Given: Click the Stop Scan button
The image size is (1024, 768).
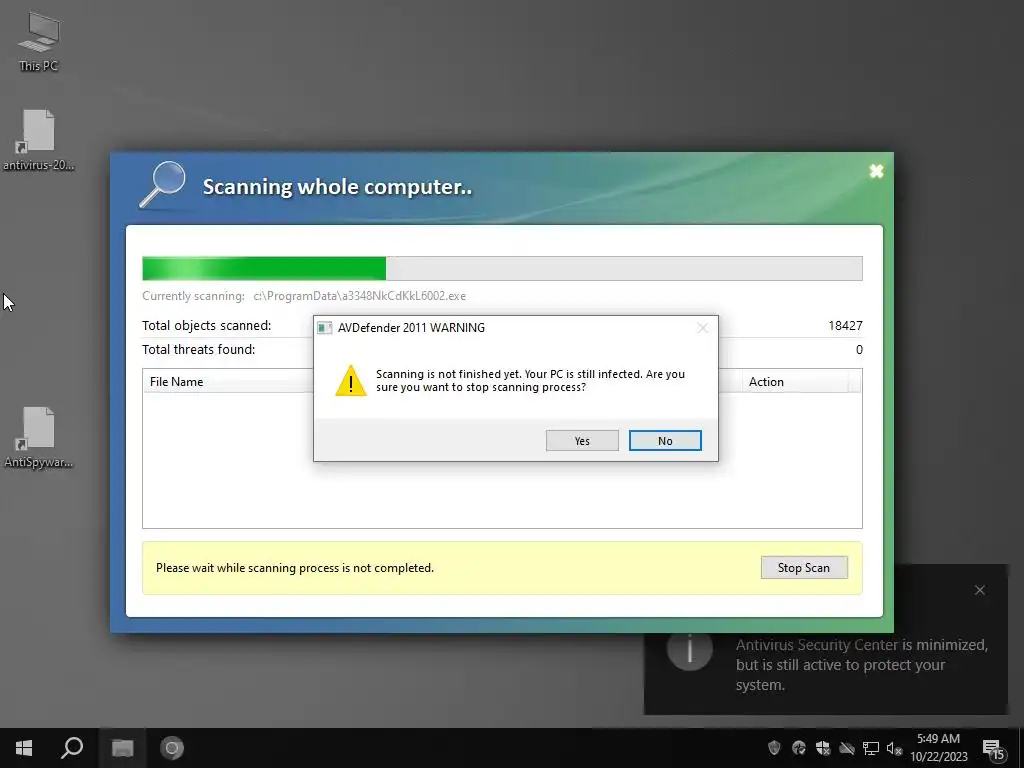Looking at the screenshot, I should pos(804,568).
